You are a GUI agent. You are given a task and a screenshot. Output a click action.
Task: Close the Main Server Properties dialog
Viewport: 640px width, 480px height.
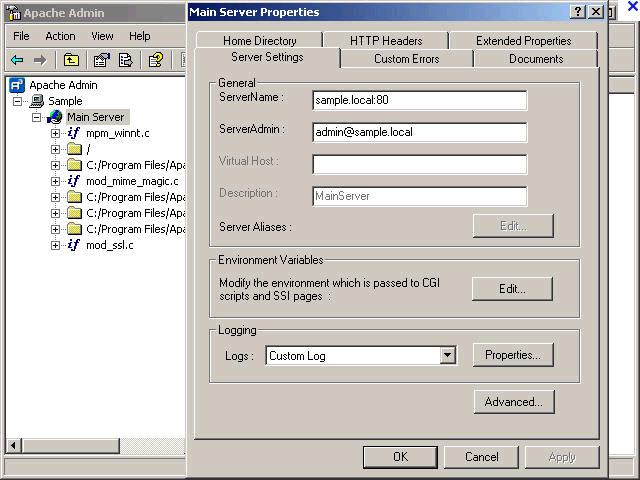pyautogui.click(x=596, y=12)
